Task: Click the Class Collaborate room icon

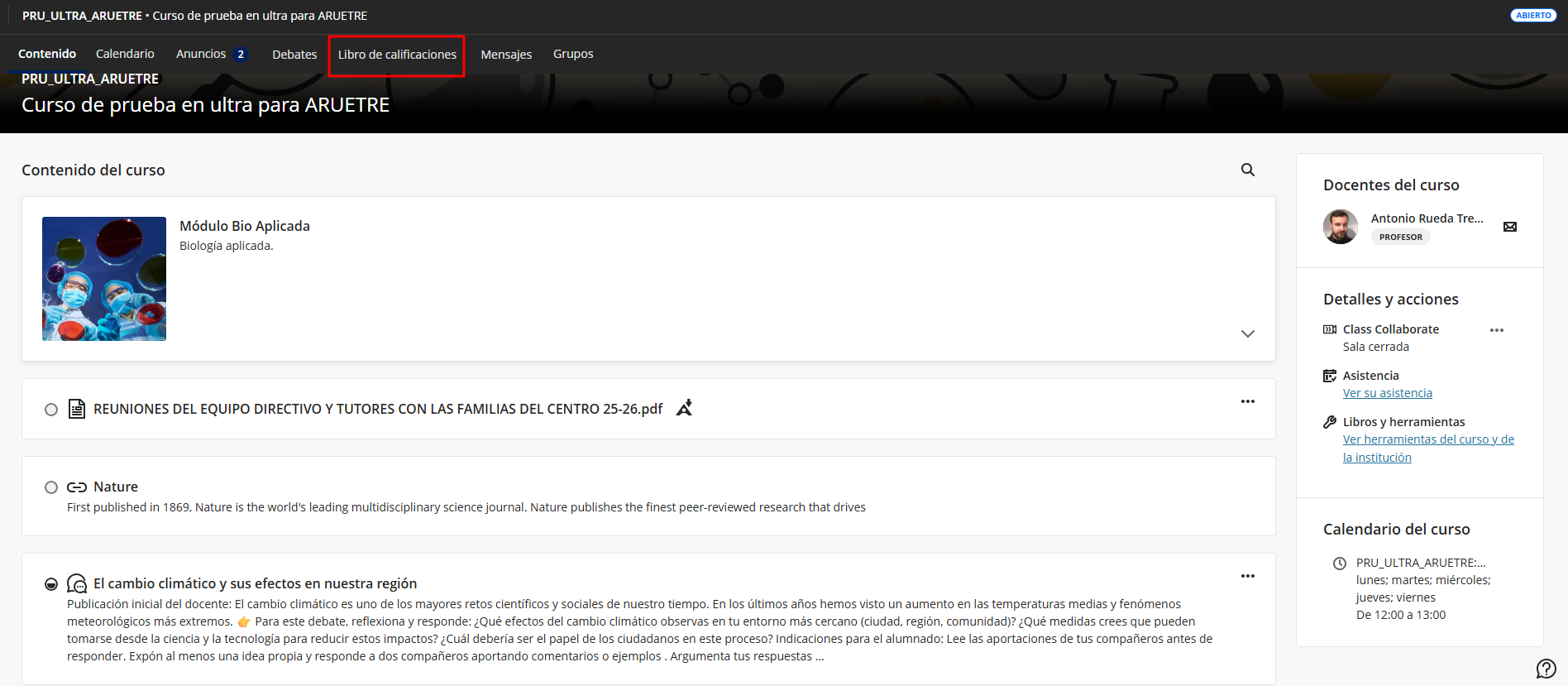Action: point(1330,329)
